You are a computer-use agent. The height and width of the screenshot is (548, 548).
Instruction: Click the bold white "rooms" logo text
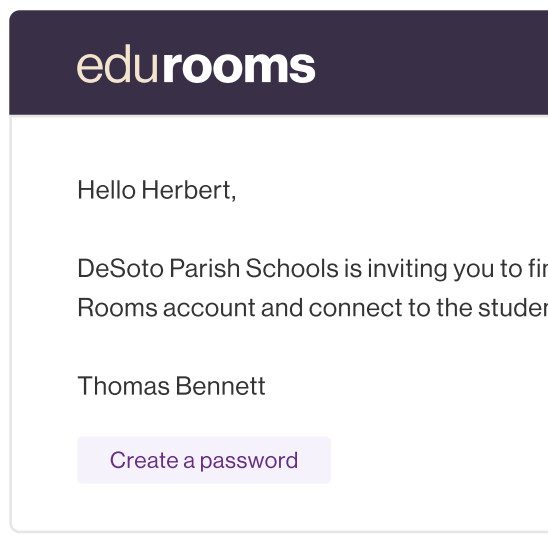pos(239,67)
